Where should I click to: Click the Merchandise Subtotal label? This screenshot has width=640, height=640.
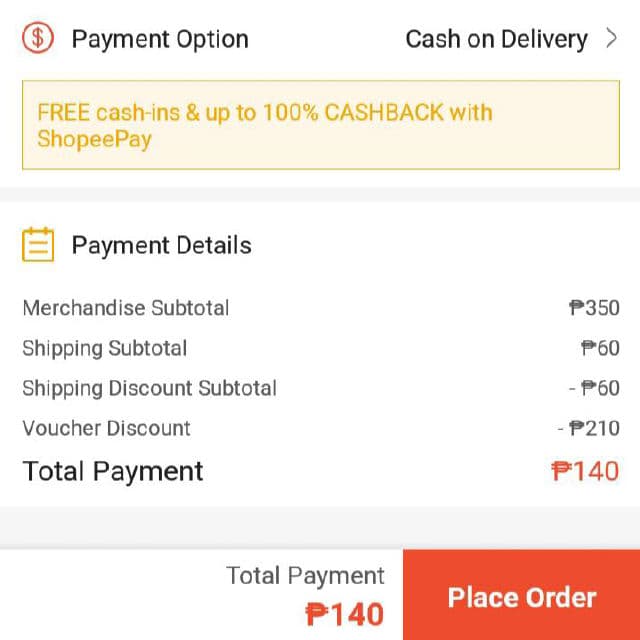pyautogui.click(x=126, y=308)
